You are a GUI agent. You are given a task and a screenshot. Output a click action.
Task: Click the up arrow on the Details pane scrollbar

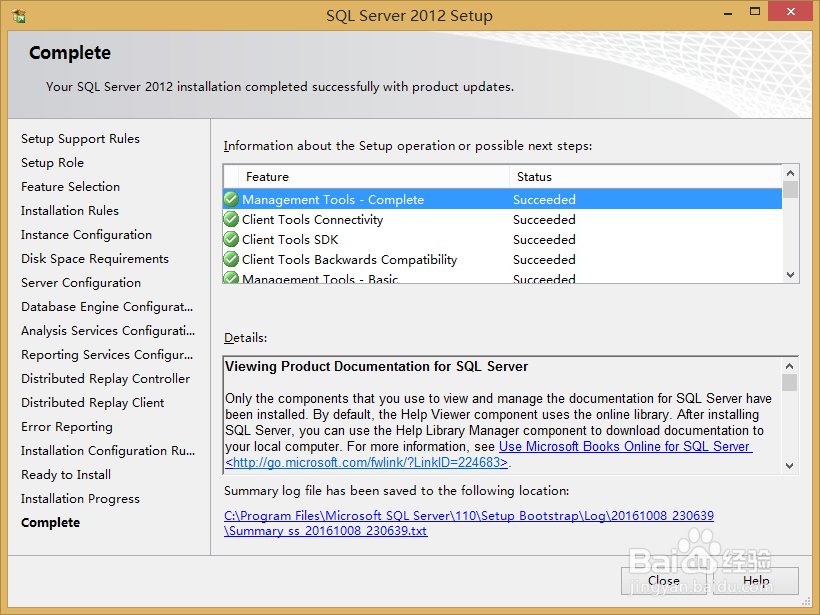[790, 365]
